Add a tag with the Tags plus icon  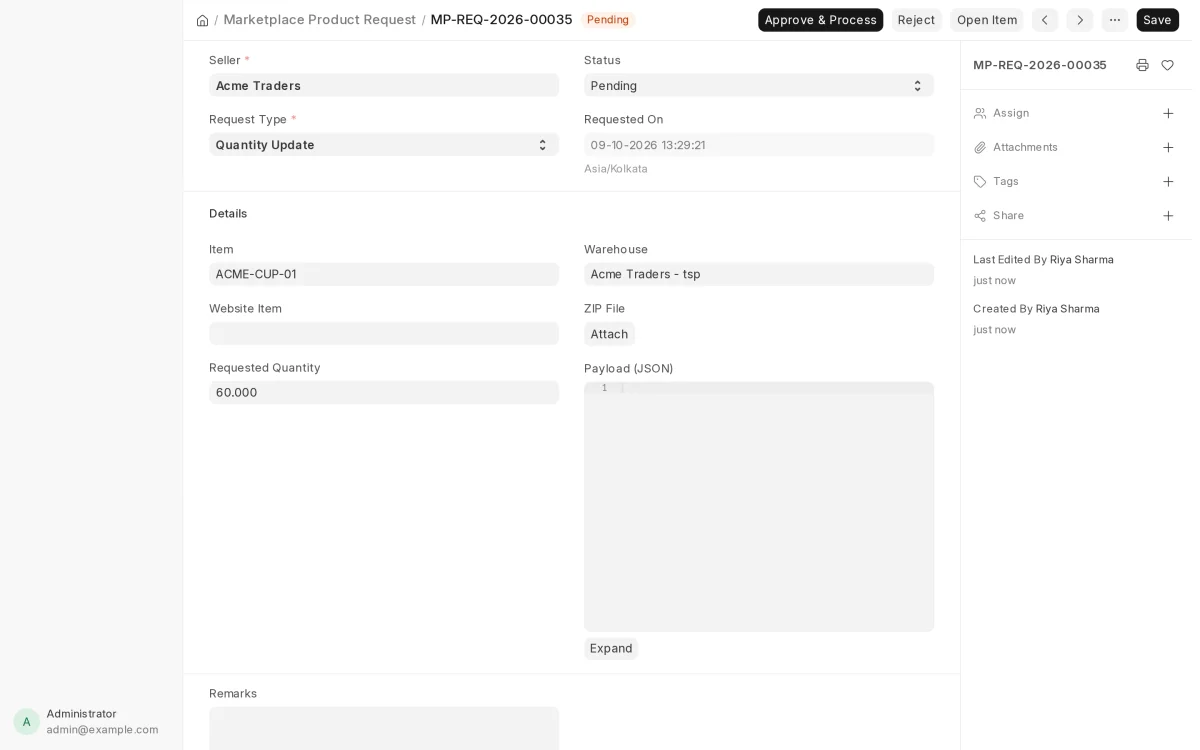click(1168, 181)
